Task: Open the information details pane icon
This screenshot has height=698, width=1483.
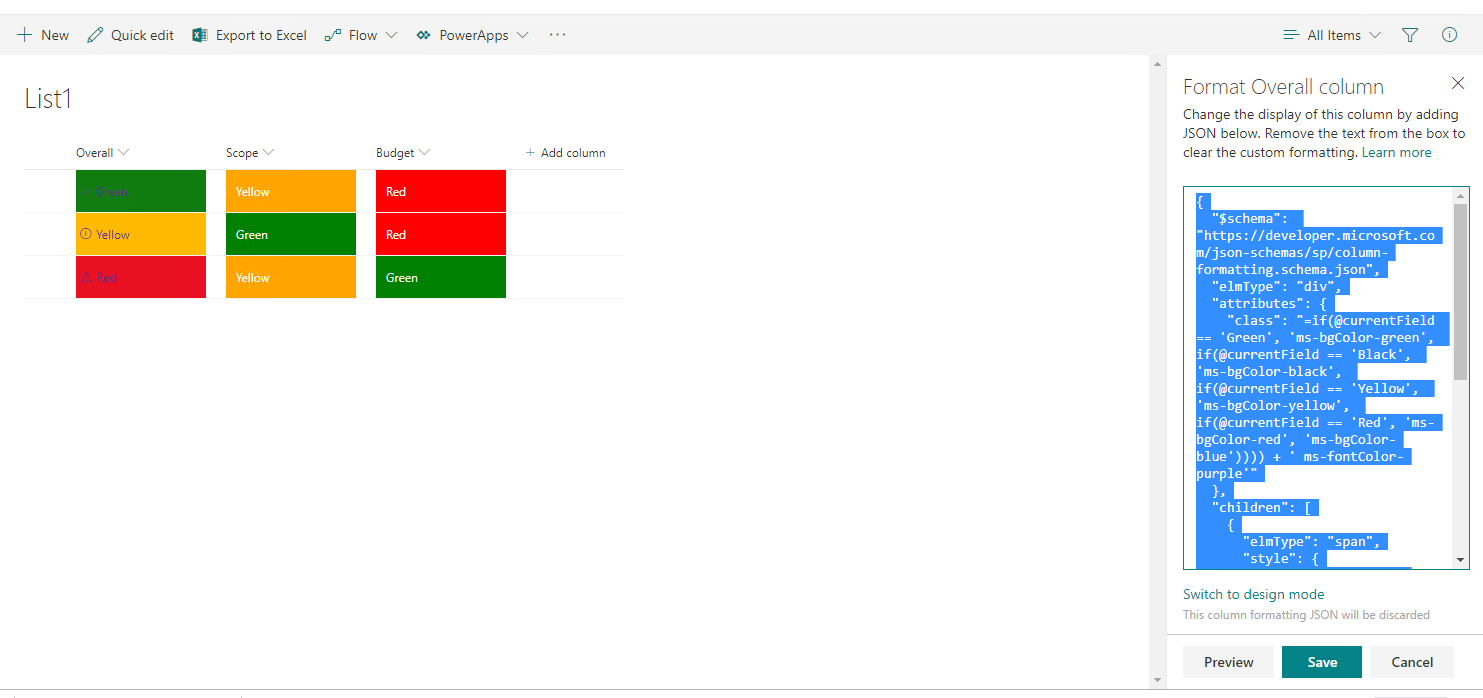Action: click(1449, 35)
